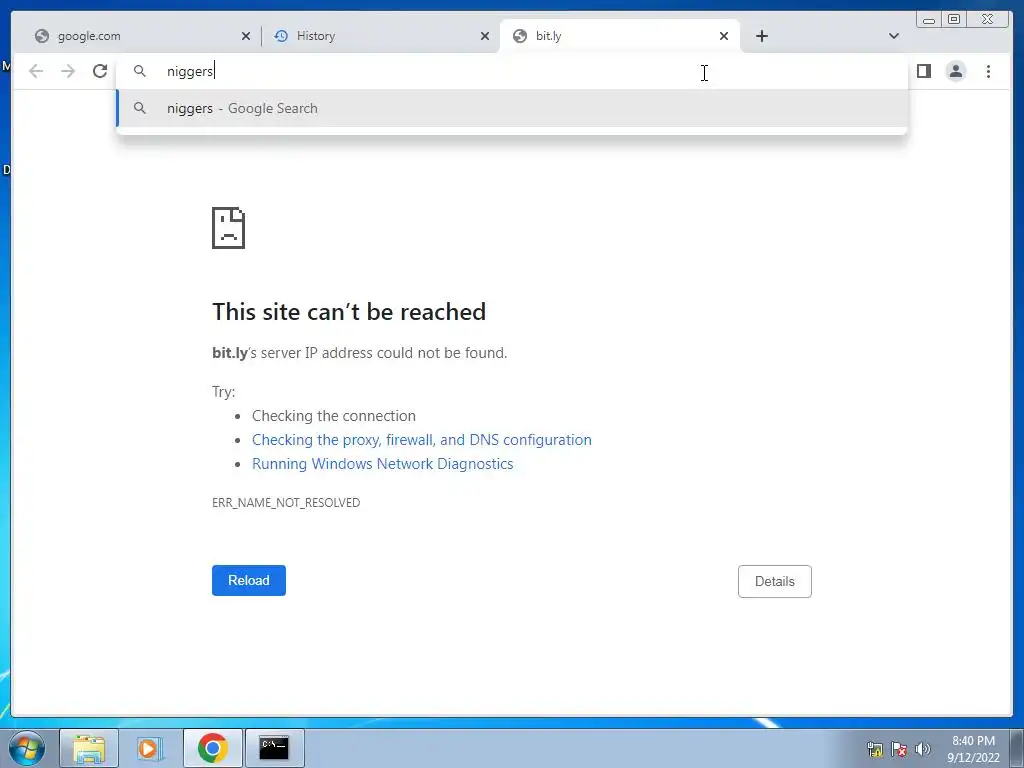This screenshot has width=1024, height=768.
Task: Open a new tab with the plus button
Action: (x=761, y=36)
